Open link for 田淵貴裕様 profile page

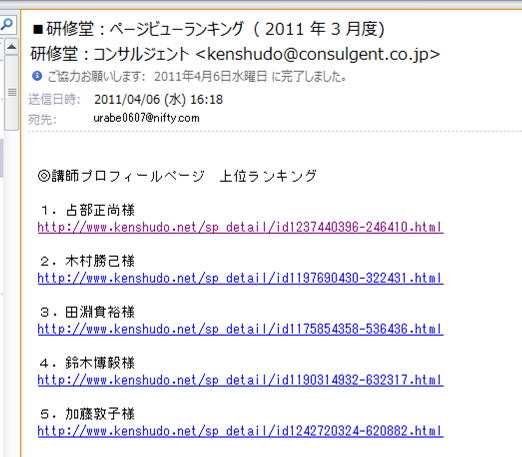tap(240, 329)
